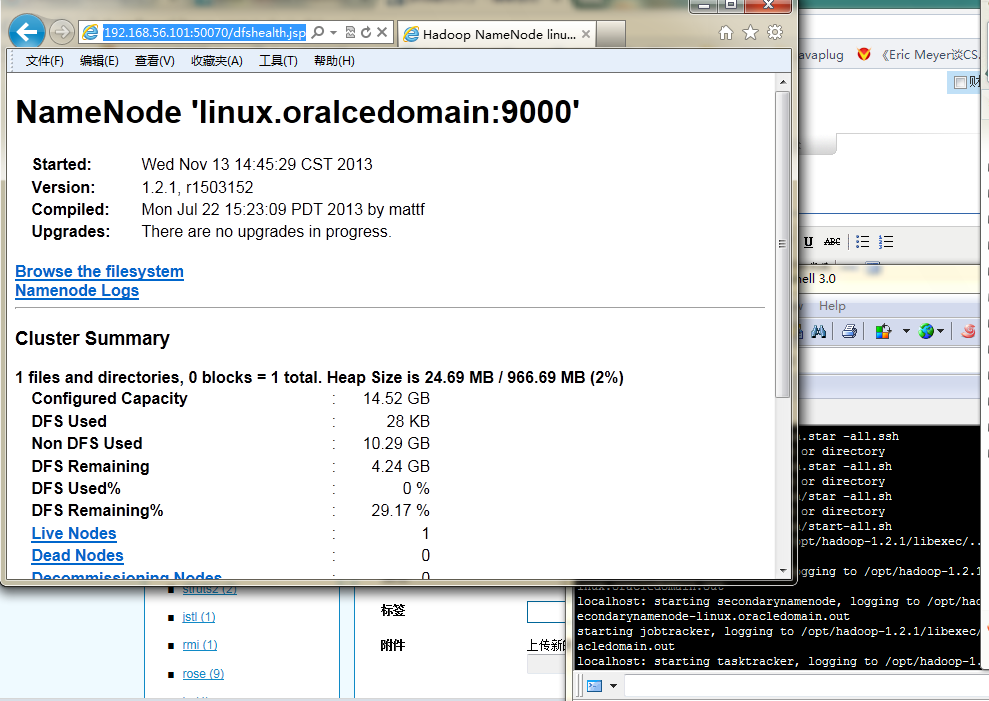989x701 pixels.
Task: Click the page scrollbar up arrow
Action: [783, 82]
